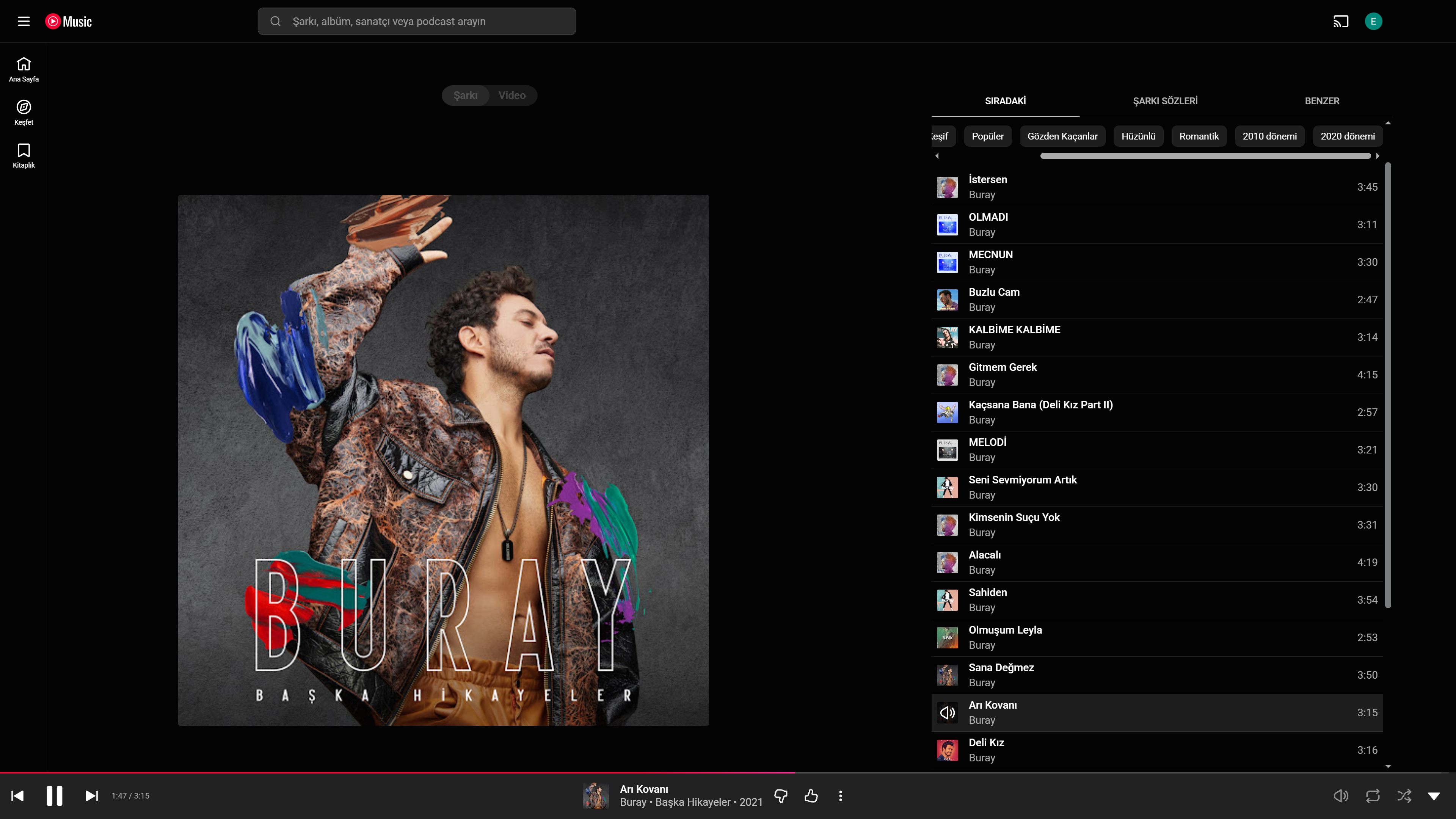Toggle shuffle mode
This screenshot has height=819, width=1456.
[x=1404, y=796]
